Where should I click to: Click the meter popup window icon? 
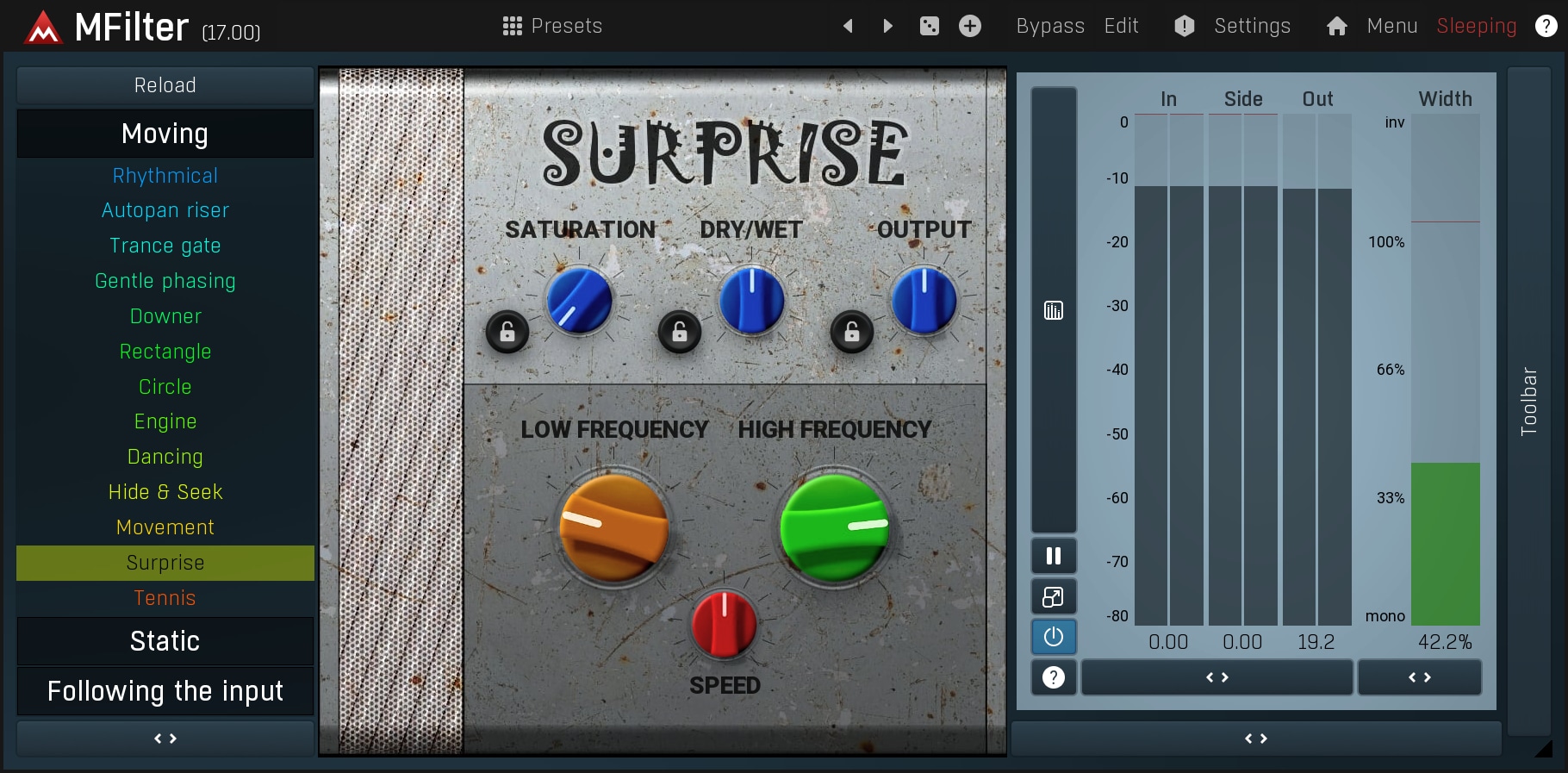(x=1053, y=596)
